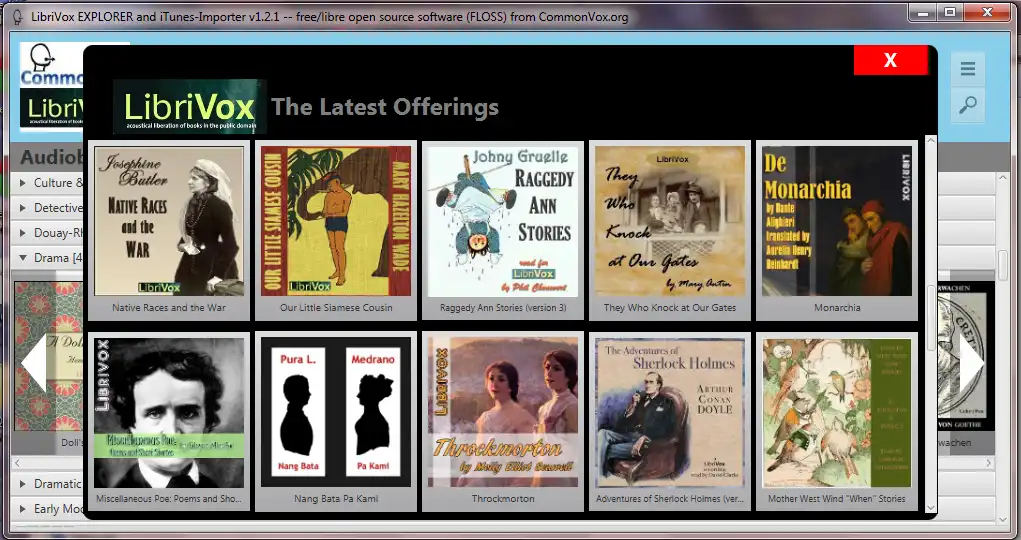This screenshot has width=1021, height=540.
Task: Click the application title bar icon
Action: point(19,17)
